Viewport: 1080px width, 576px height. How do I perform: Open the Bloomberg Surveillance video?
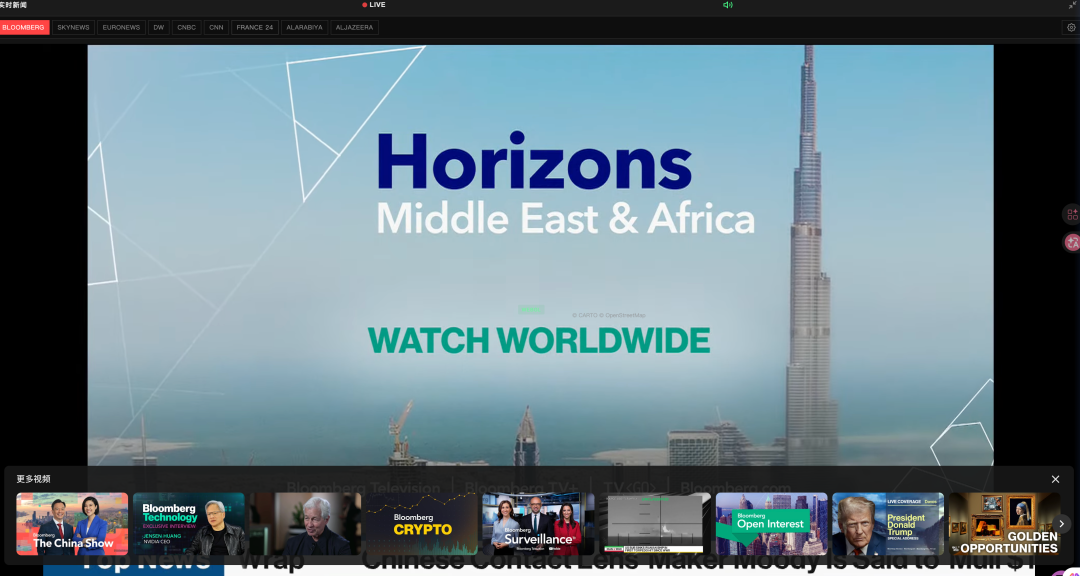tap(539, 524)
